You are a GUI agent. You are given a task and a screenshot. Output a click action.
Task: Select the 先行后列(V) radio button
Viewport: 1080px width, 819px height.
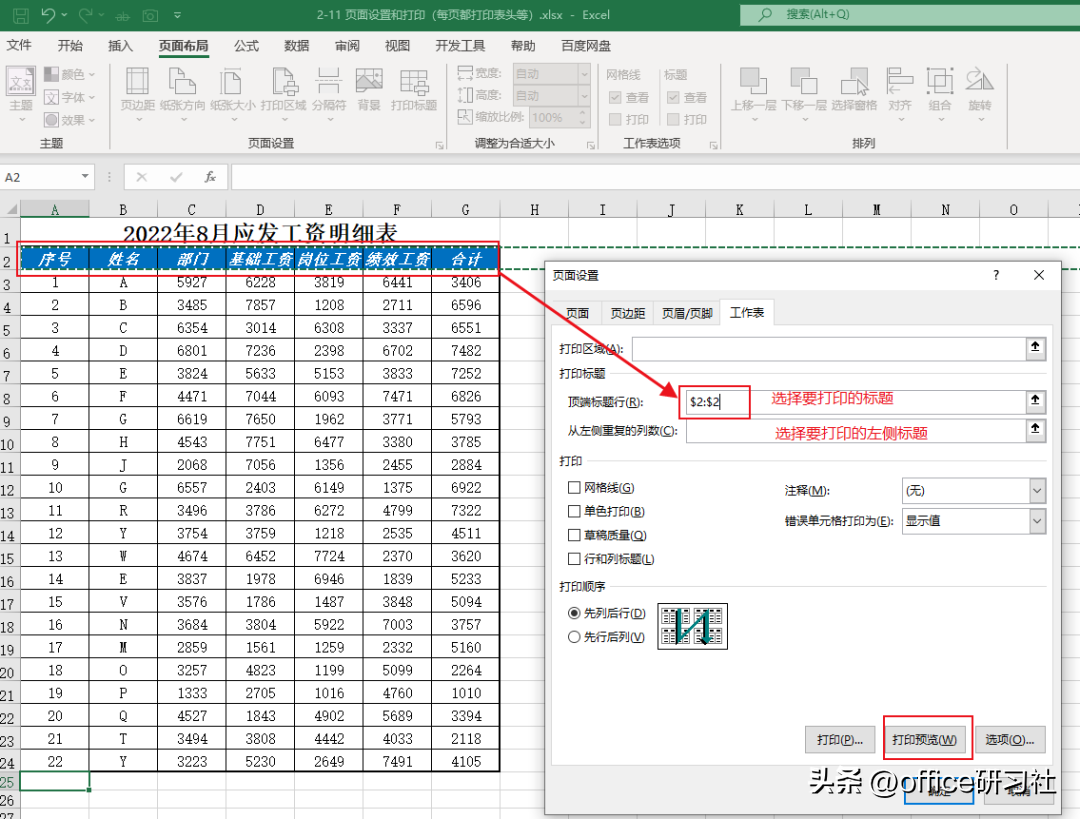[574, 637]
